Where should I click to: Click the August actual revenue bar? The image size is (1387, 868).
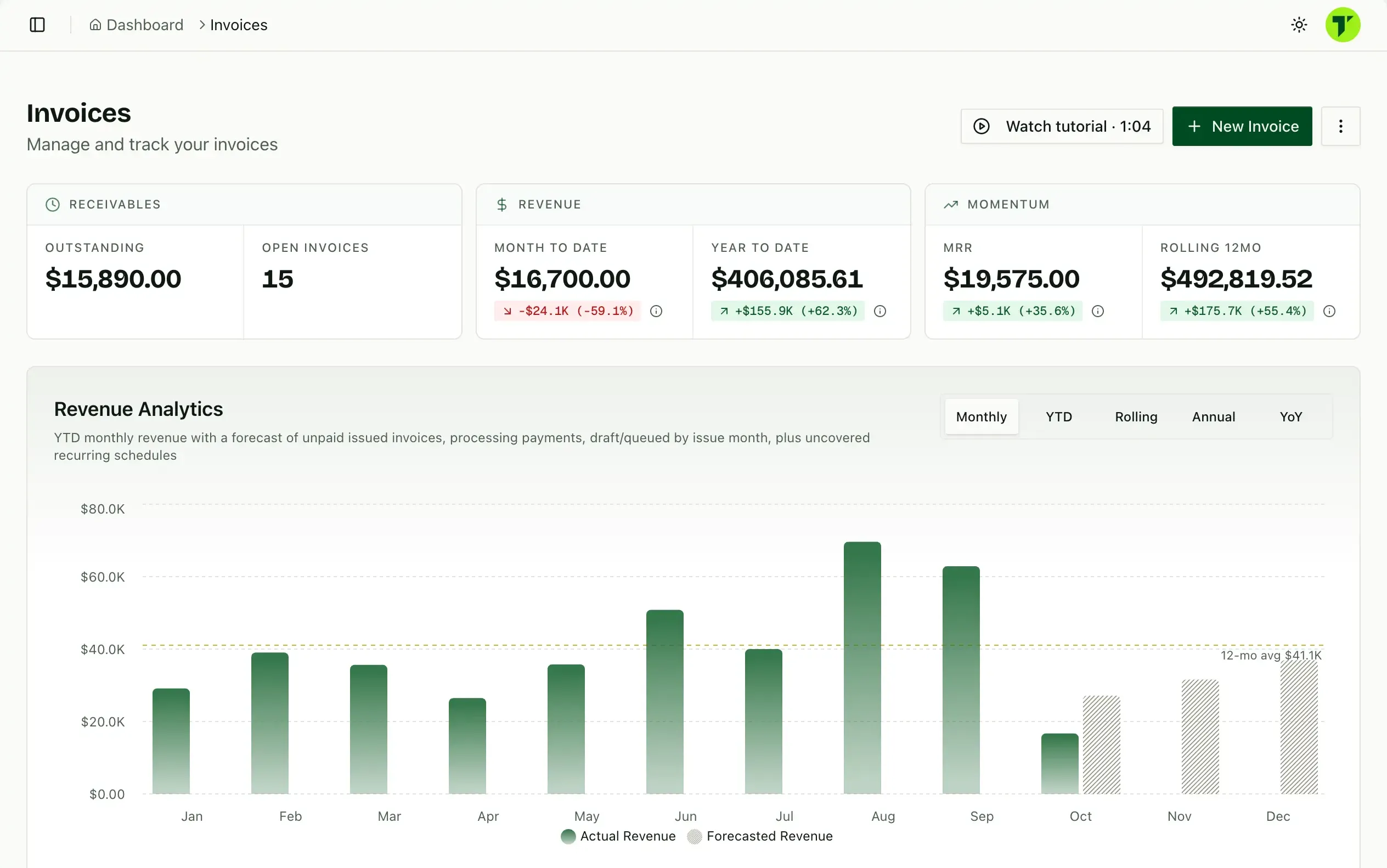point(862,668)
